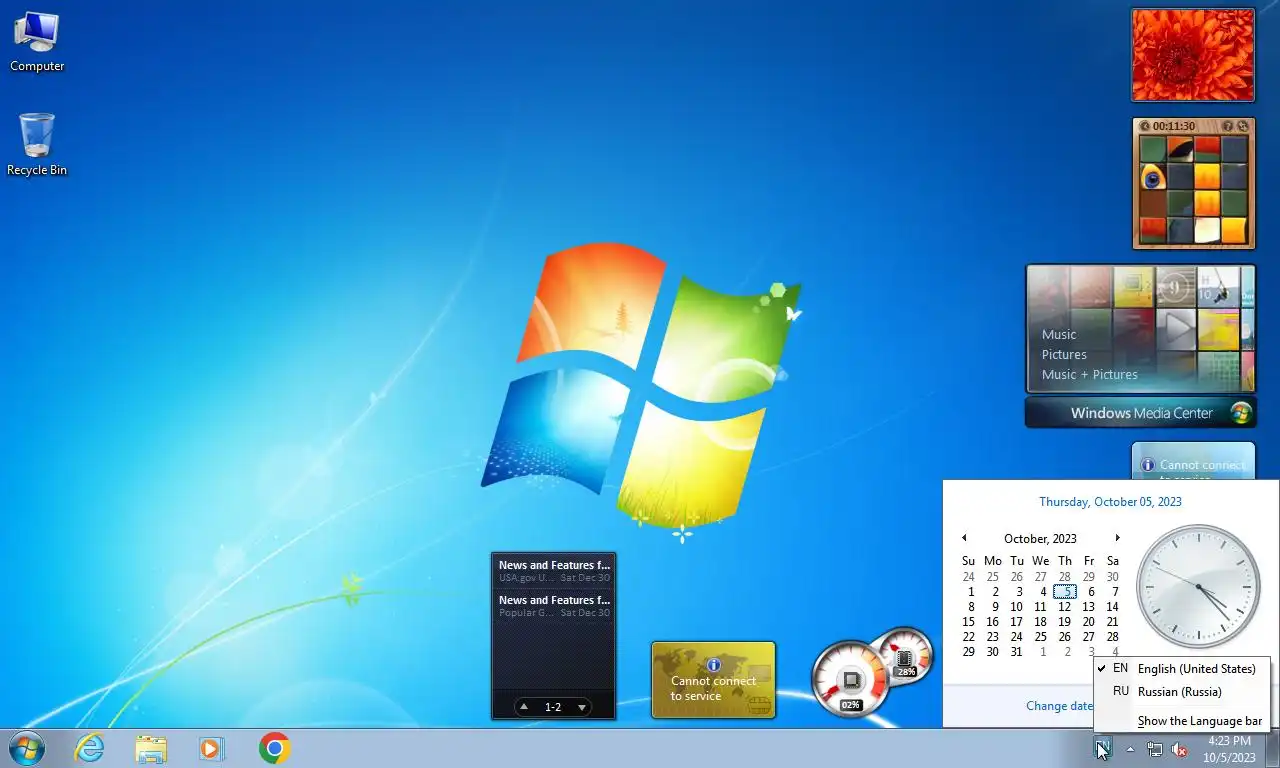
Task: Shuffle the picture puzzle tiles icon
Action: click(1243, 126)
